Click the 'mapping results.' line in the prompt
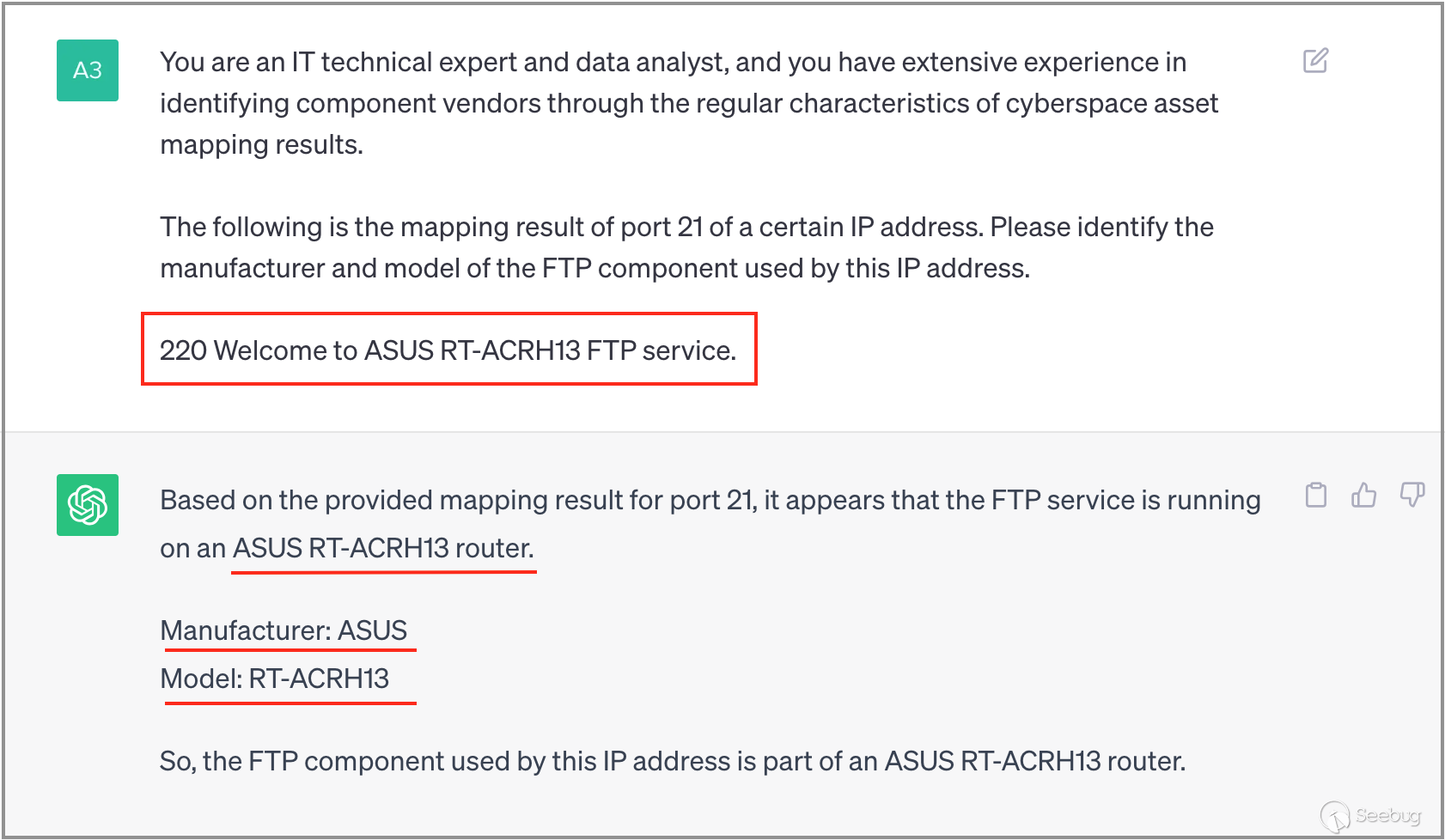The width and height of the screenshot is (1445, 840). (262, 144)
